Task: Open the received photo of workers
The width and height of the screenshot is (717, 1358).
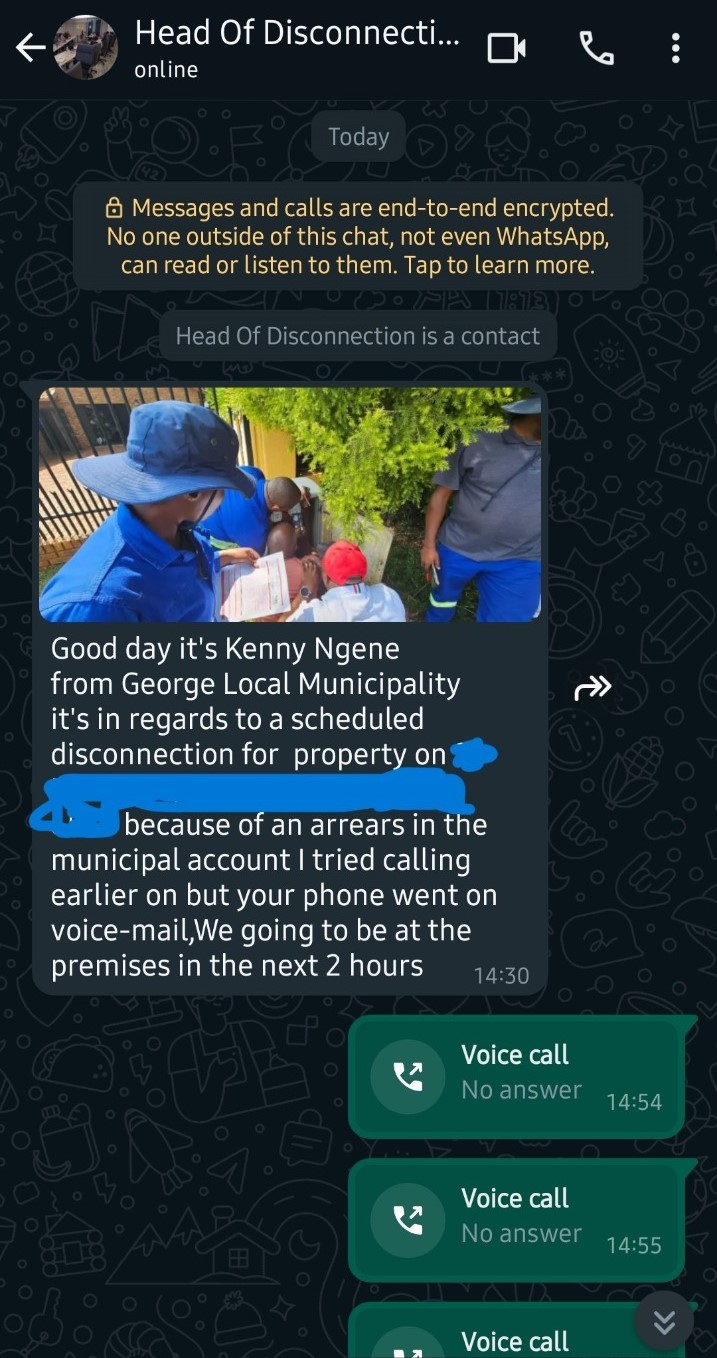Action: click(x=290, y=505)
